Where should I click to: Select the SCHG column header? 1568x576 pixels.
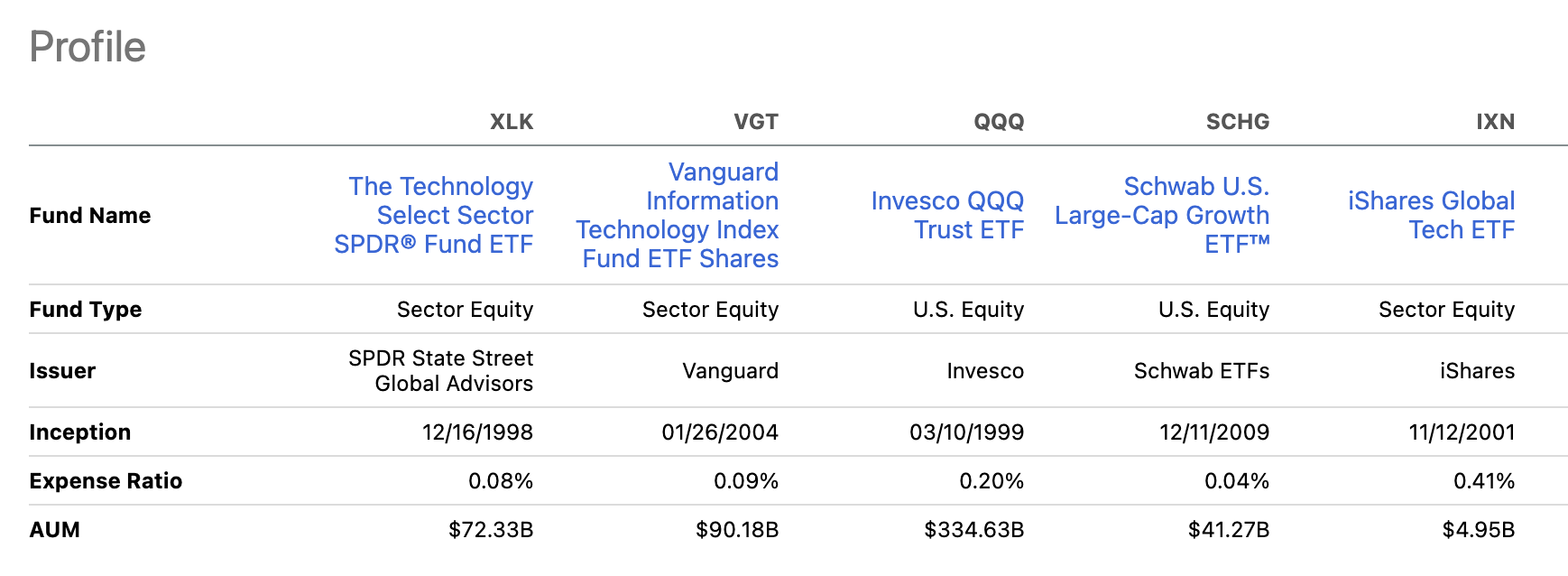(1237, 122)
